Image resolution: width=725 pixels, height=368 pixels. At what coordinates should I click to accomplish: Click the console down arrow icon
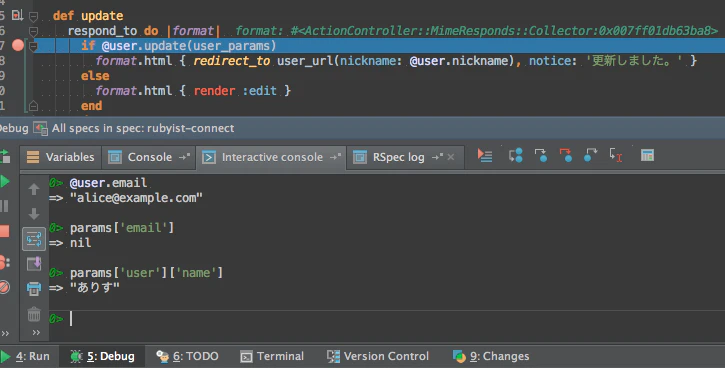pyautogui.click(x=34, y=214)
